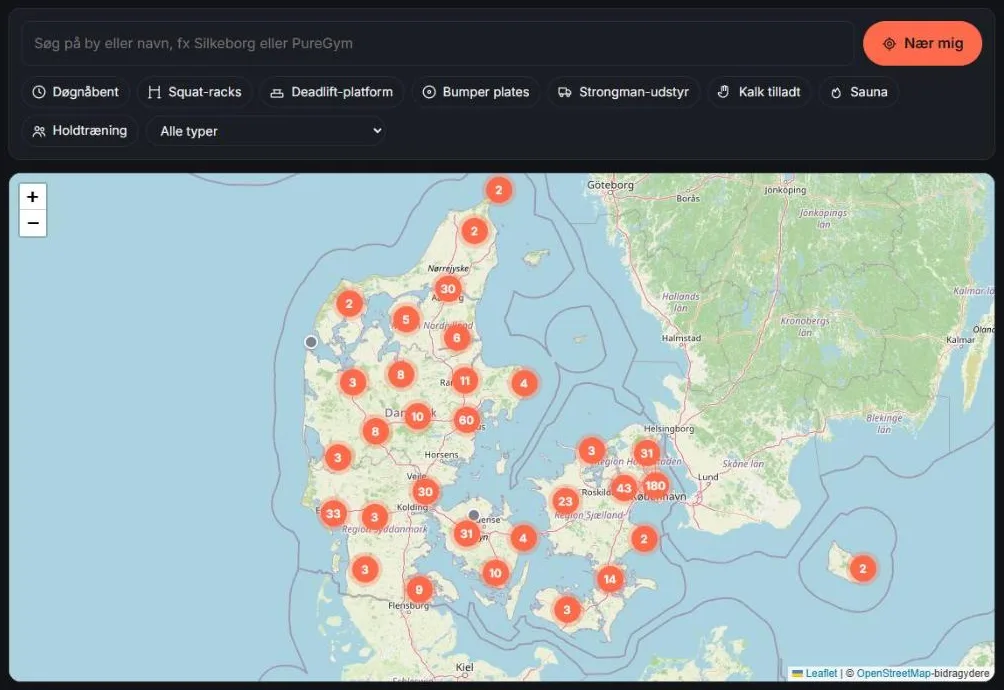1004x690 pixels.
Task: Open the Alle typer dropdown
Action: [x=266, y=131]
